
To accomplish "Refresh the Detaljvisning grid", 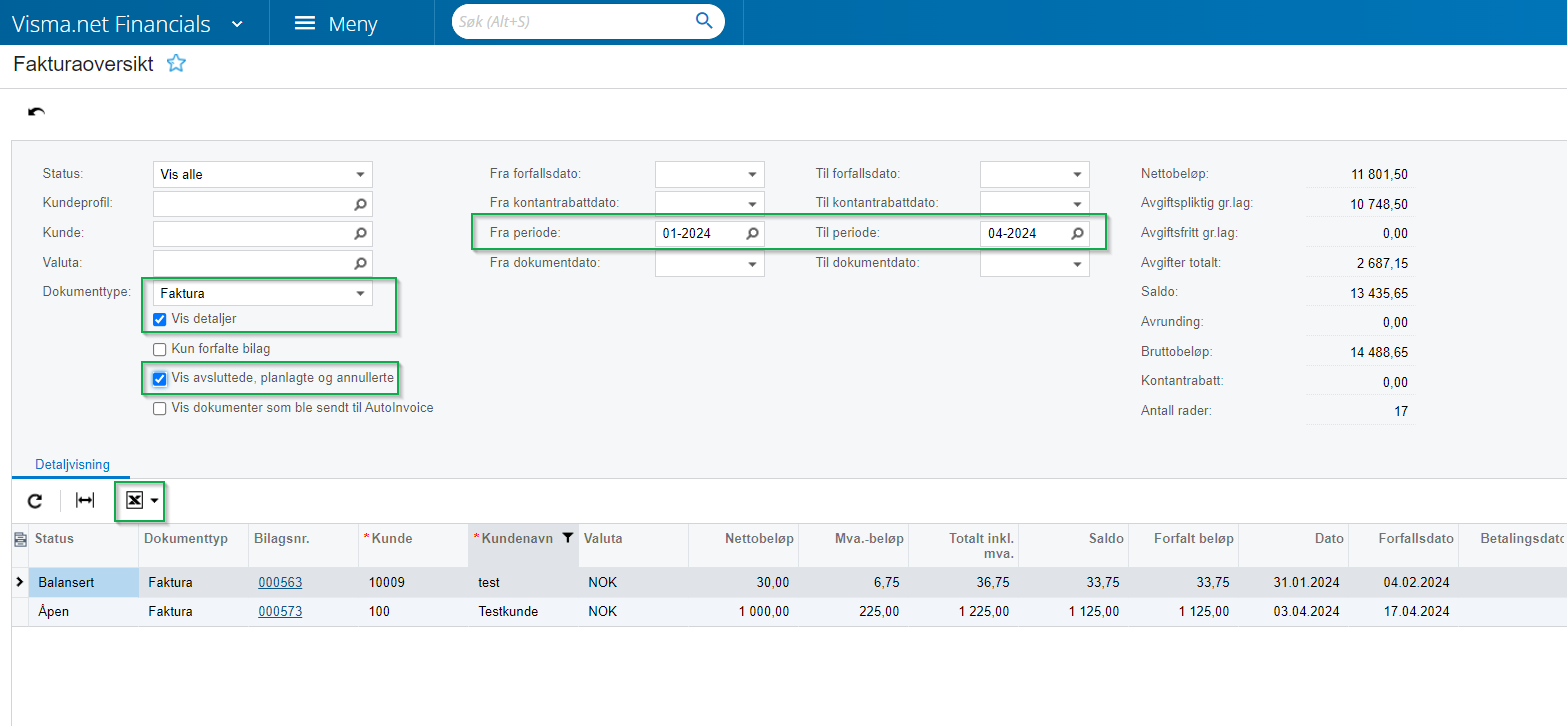I will coord(35,501).
